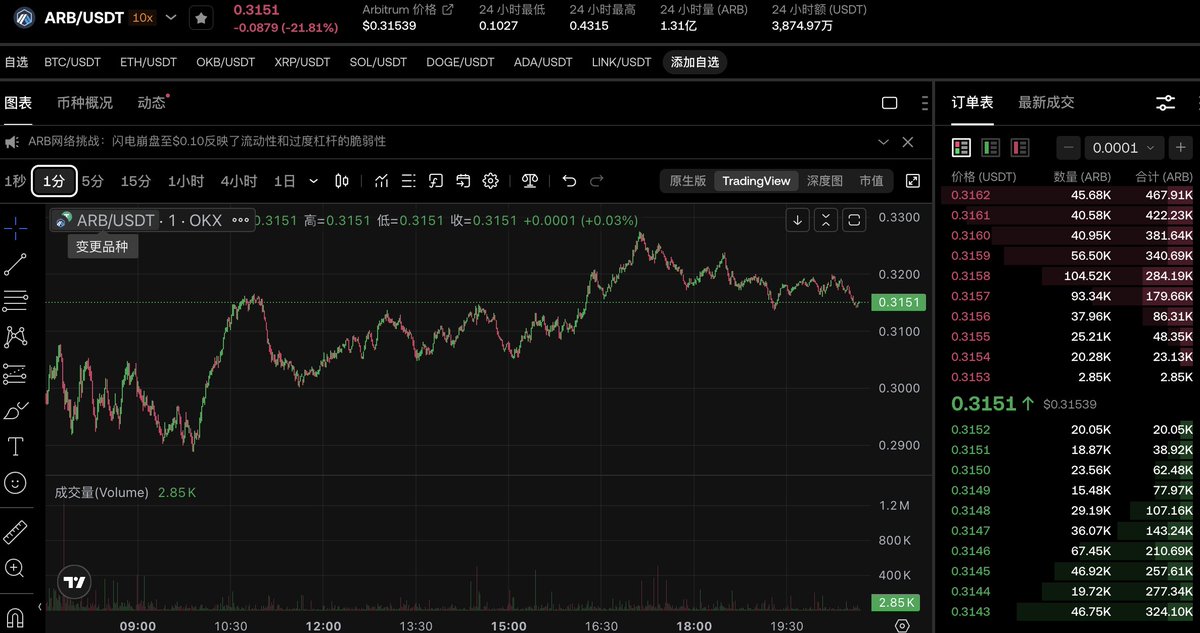Viewport: 1200px width, 633px height.
Task: Select the brush drawing tool
Action: (x=15, y=410)
